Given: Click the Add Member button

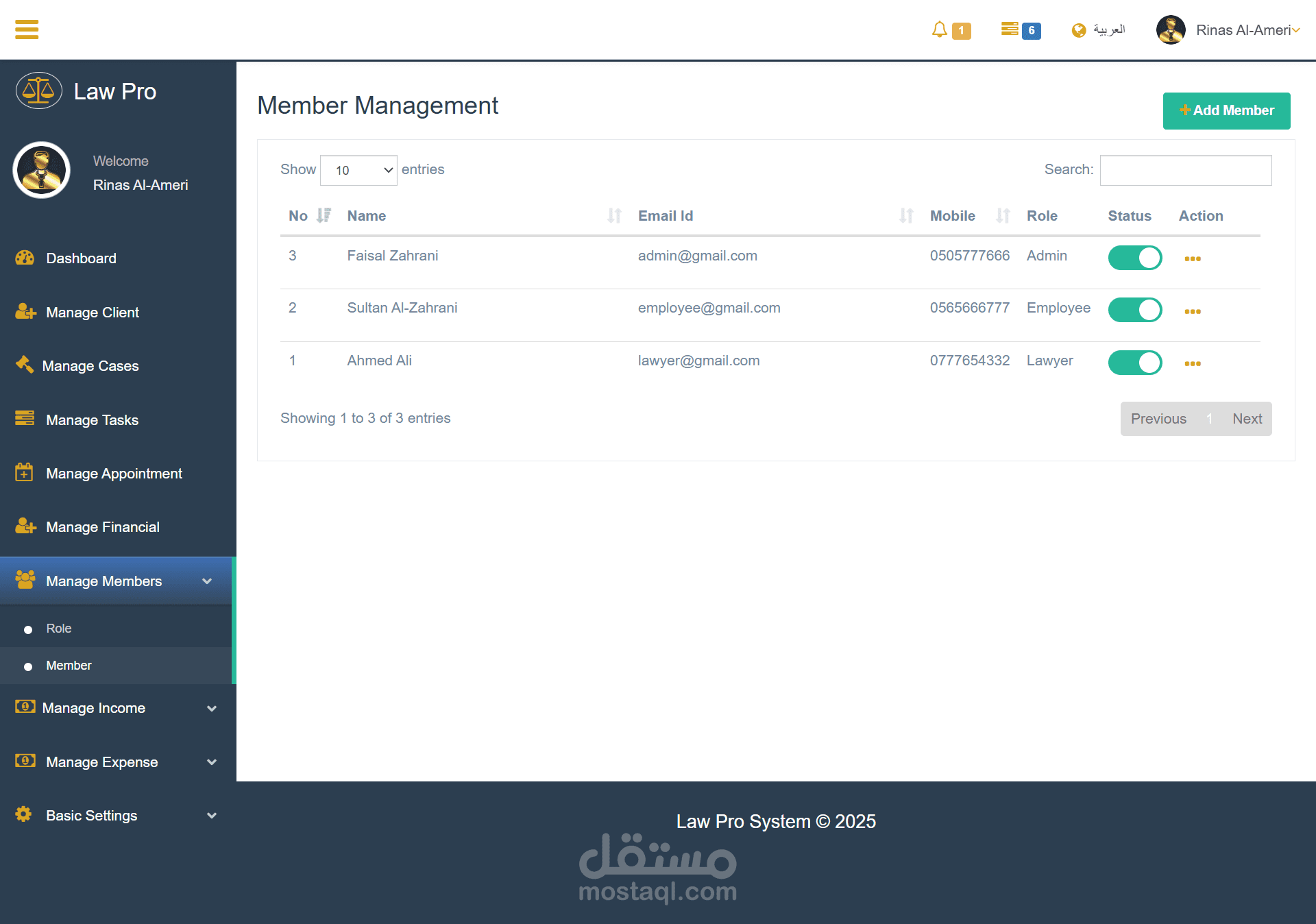Looking at the screenshot, I should click(x=1226, y=110).
